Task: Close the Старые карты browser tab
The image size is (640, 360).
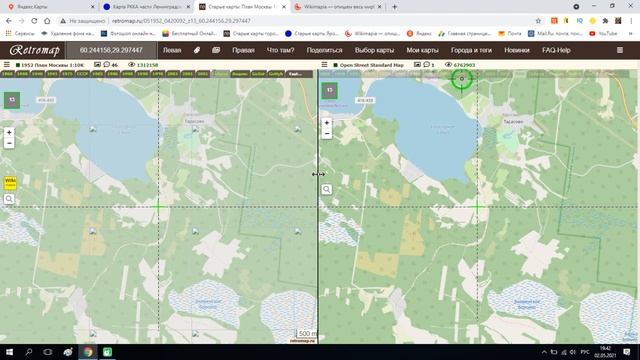Action: click(284, 7)
